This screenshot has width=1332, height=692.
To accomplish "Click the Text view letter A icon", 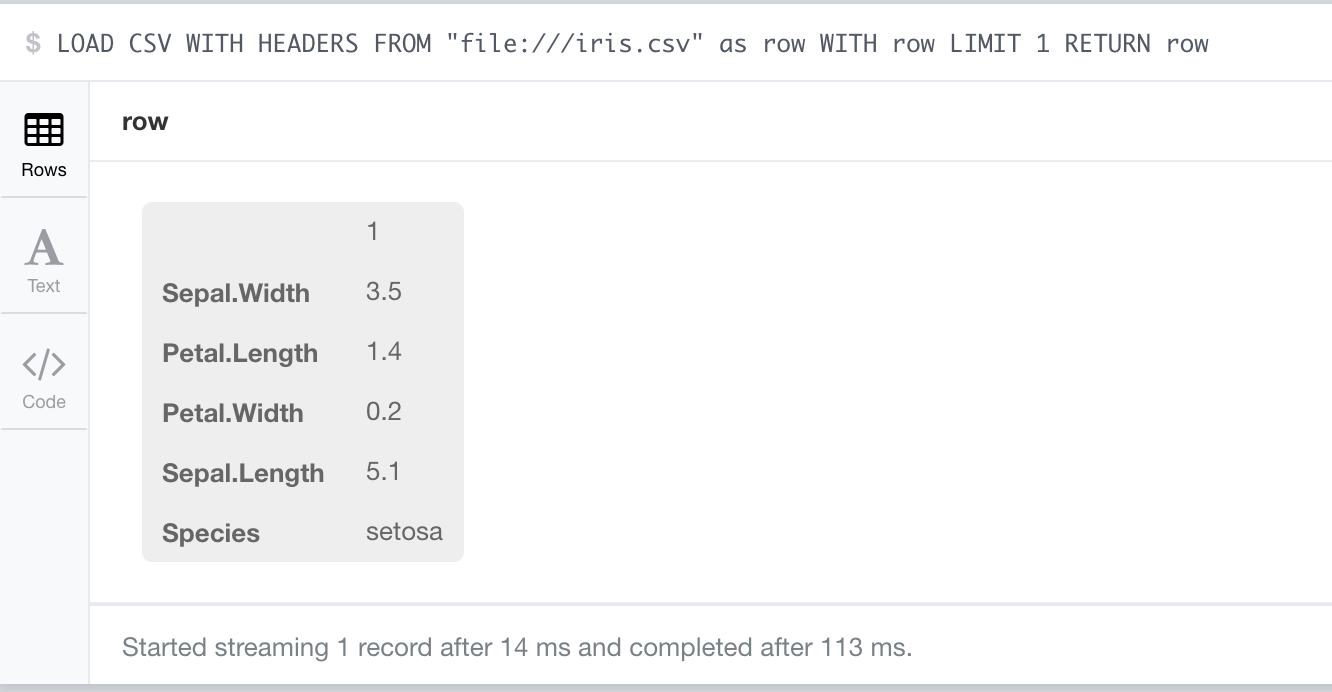I will pyautogui.click(x=44, y=247).
